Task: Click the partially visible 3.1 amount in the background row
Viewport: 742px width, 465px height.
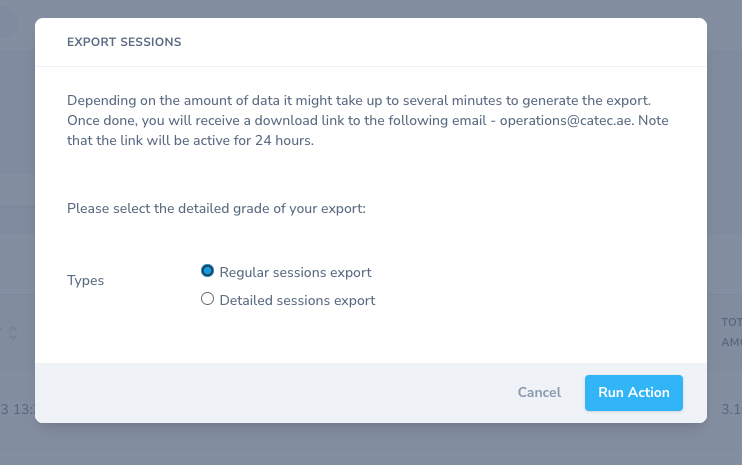Action: point(731,409)
